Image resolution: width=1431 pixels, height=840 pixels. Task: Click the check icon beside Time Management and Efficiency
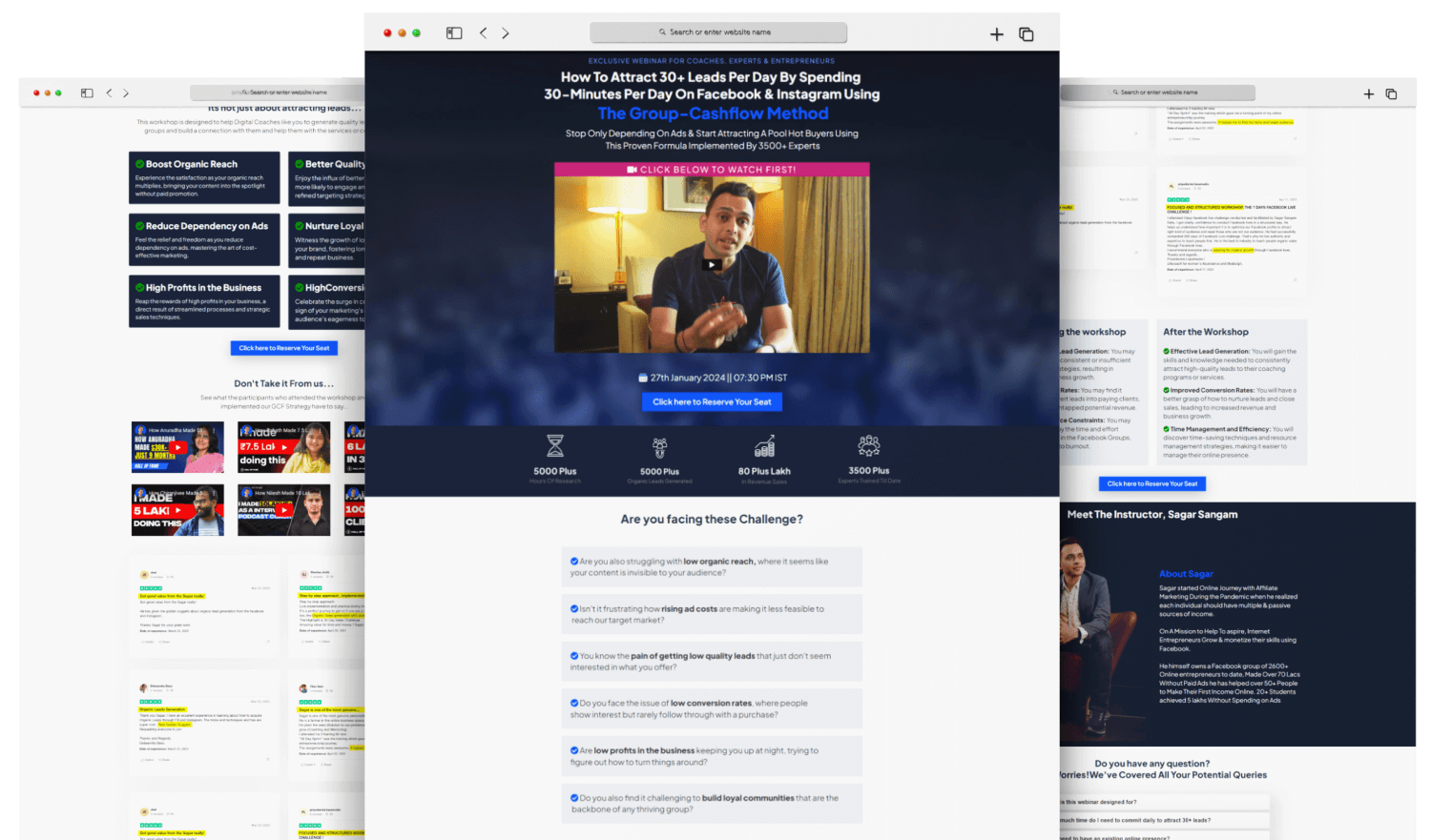click(x=1166, y=429)
